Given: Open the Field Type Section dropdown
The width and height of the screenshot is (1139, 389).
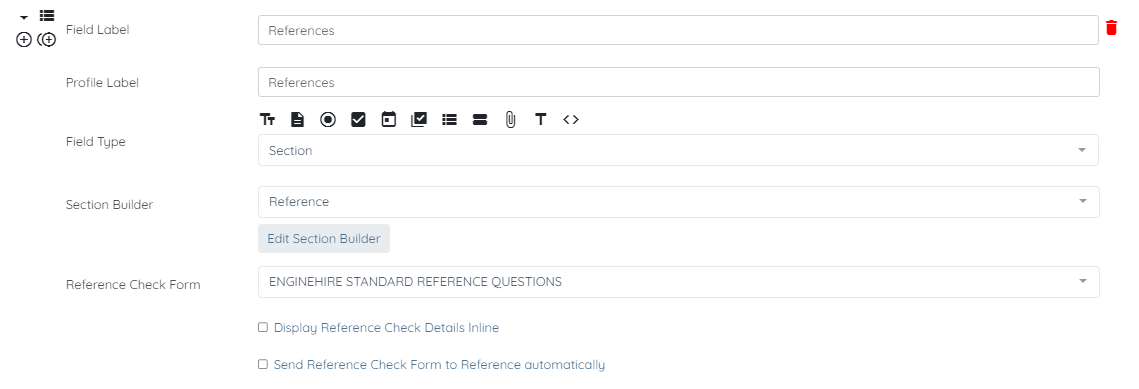Looking at the screenshot, I should 678,150.
